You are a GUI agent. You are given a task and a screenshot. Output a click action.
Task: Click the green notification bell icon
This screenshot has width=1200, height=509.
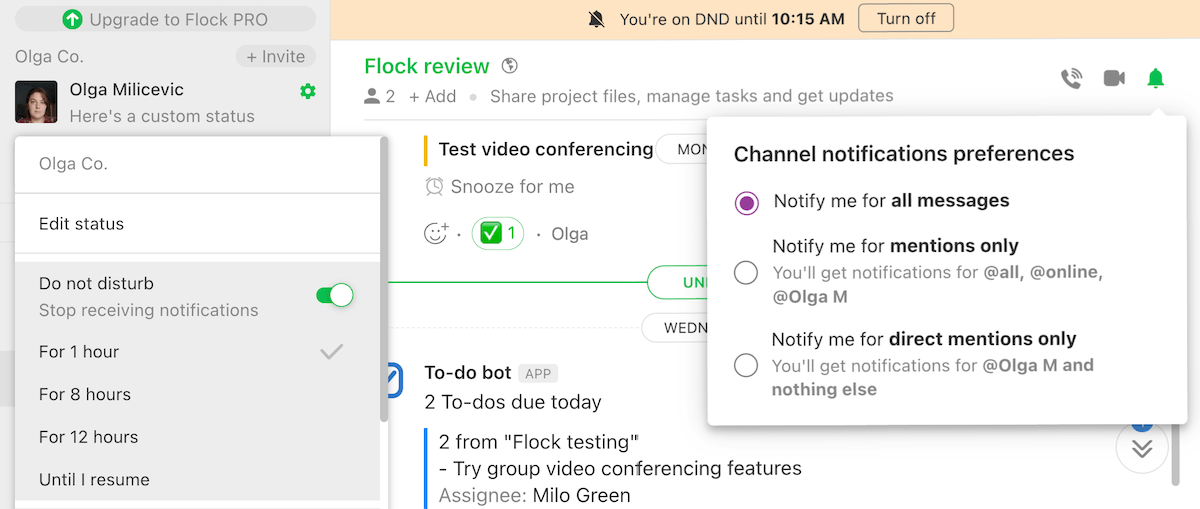click(x=1155, y=79)
